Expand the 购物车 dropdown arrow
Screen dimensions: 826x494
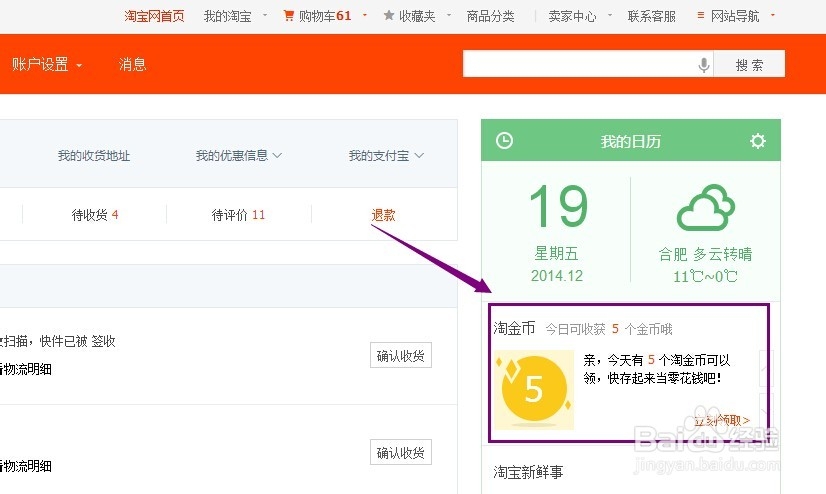click(x=365, y=15)
